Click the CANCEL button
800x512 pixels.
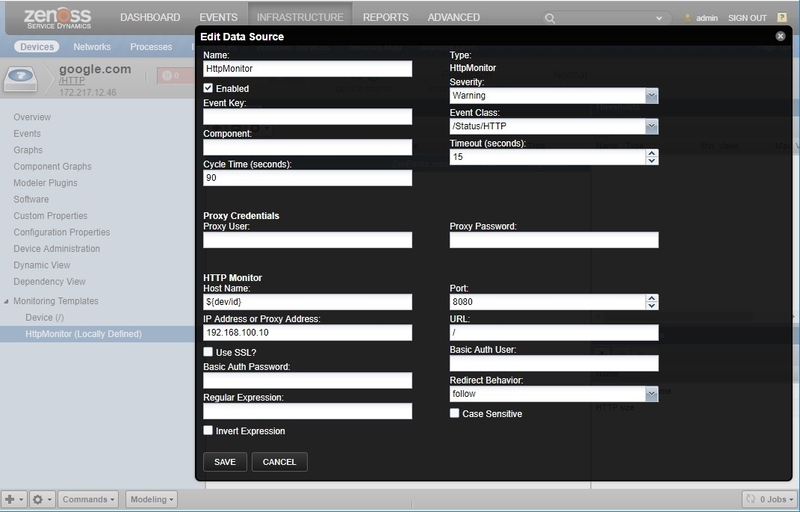click(x=280, y=462)
